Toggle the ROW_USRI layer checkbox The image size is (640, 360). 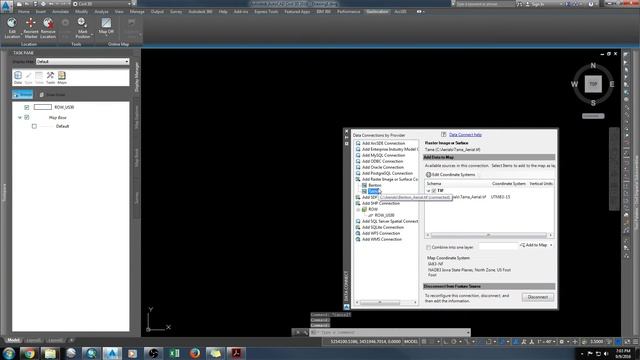pyautogui.click(x=27, y=107)
